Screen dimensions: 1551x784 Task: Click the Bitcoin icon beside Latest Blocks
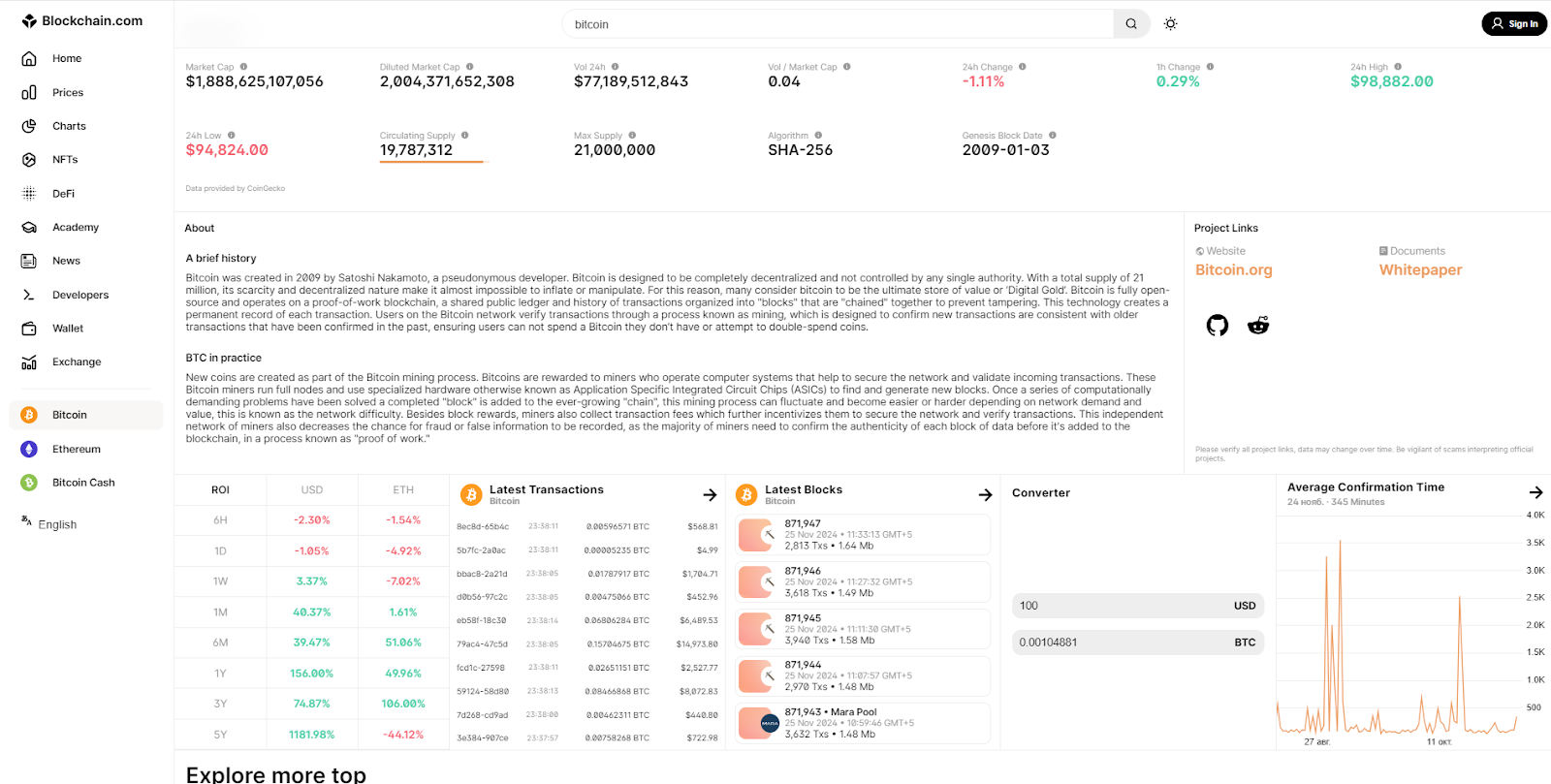click(746, 495)
